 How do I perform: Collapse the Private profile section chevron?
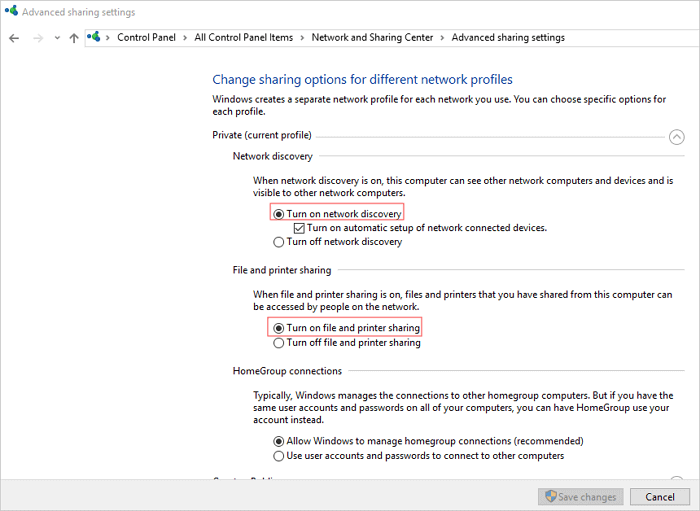tap(677, 136)
